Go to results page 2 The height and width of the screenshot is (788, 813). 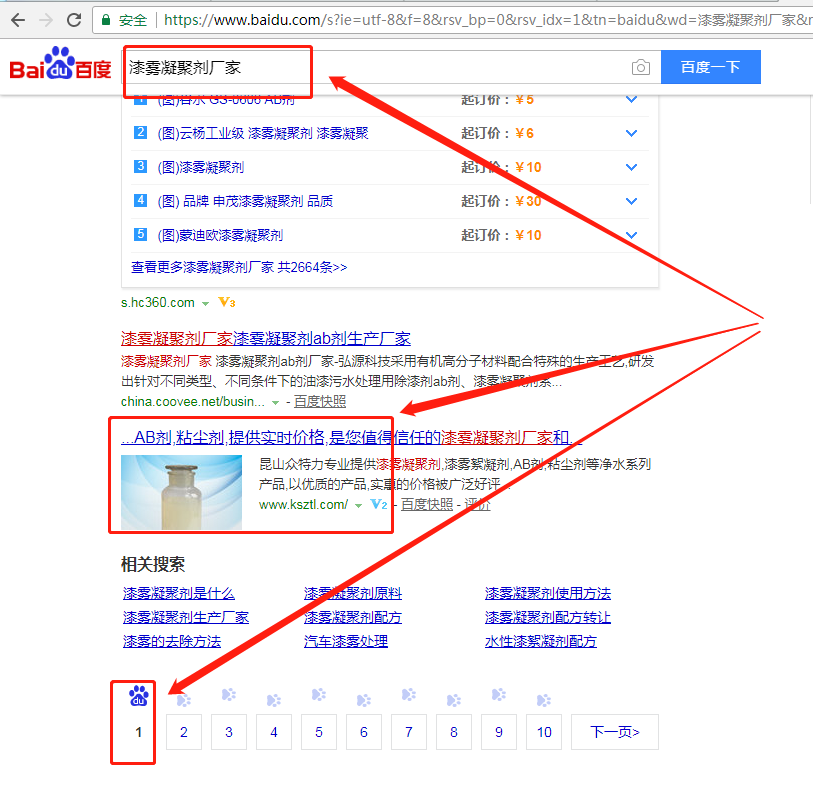click(183, 732)
